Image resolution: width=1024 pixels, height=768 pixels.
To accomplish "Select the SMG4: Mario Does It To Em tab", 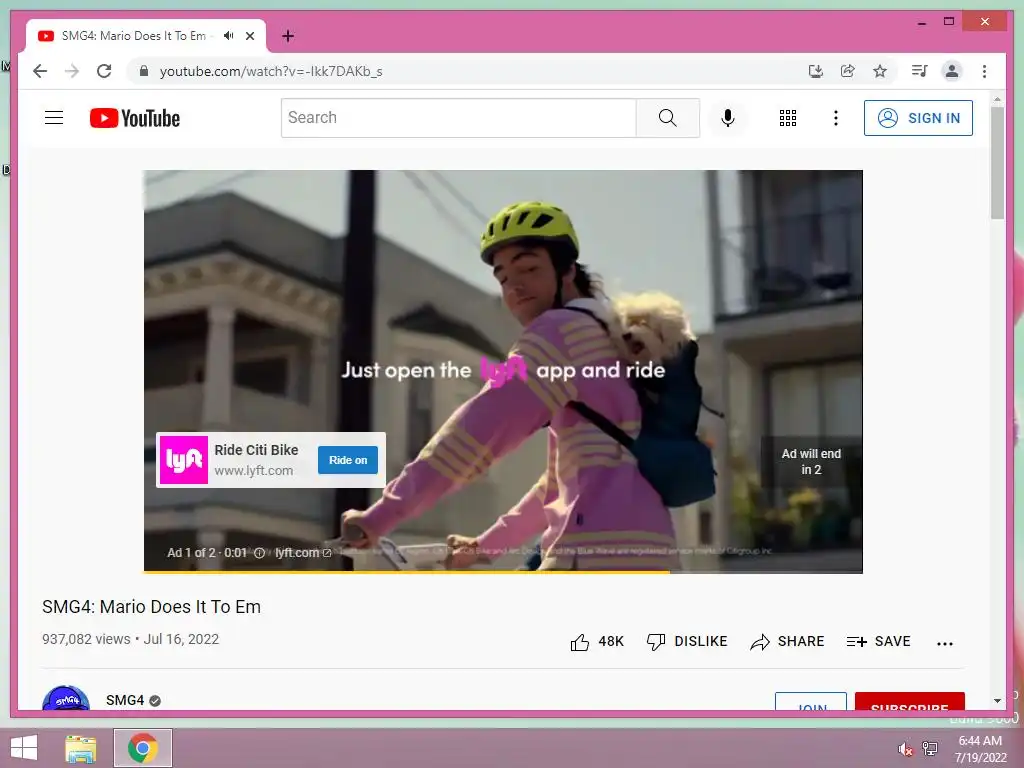I will coord(134,36).
